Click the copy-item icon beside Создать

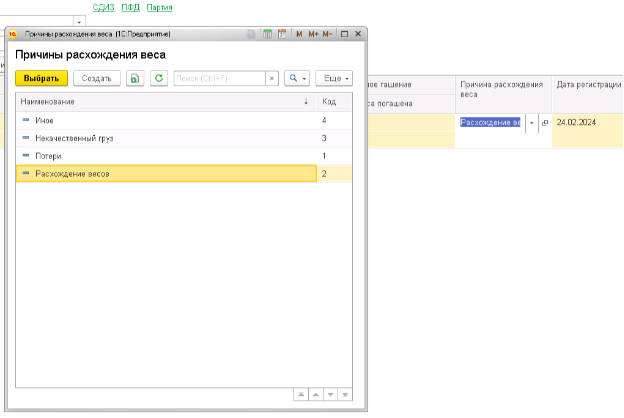[135, 78]
